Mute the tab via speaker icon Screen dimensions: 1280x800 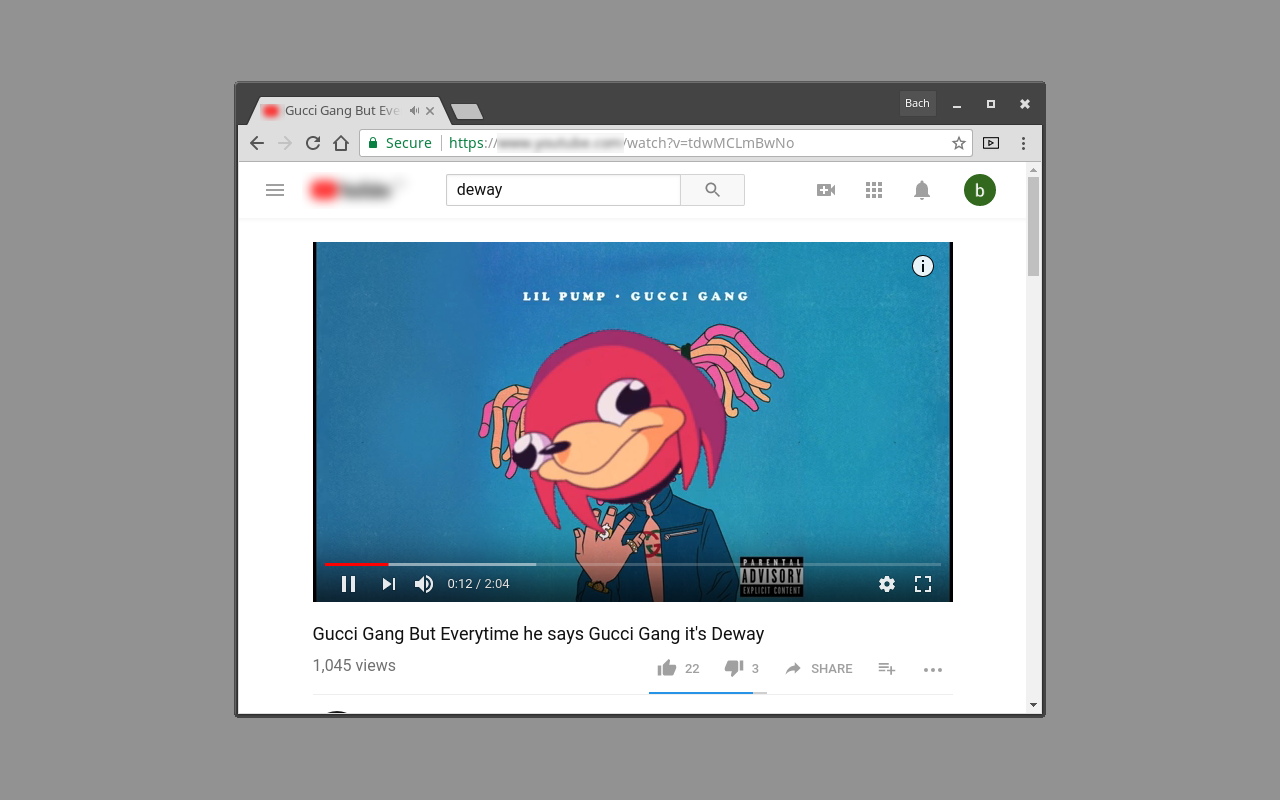414,110
